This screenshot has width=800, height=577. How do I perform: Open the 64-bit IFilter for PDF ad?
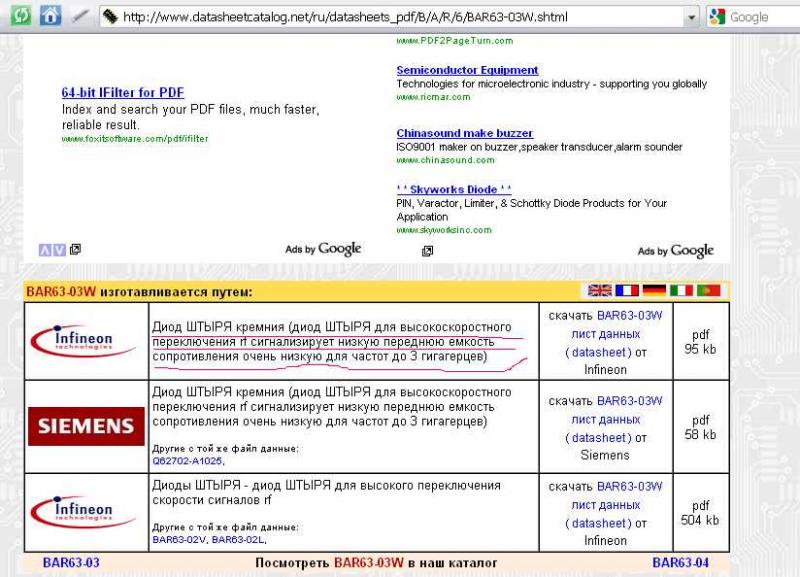point(122,92)
